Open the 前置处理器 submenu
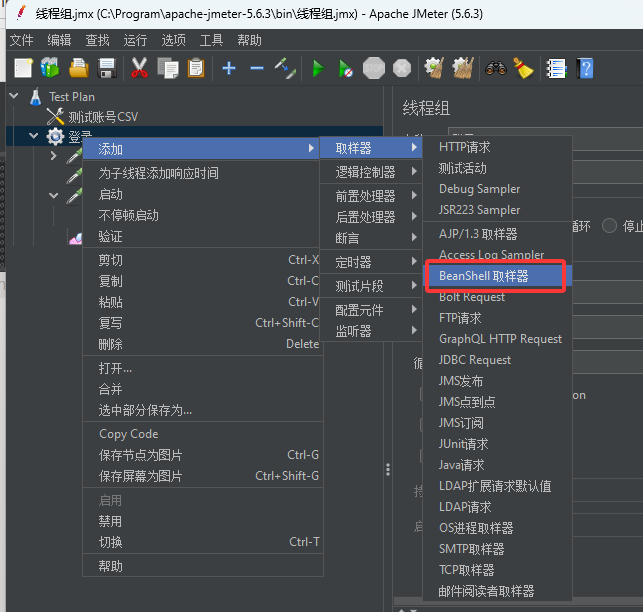 371,196
